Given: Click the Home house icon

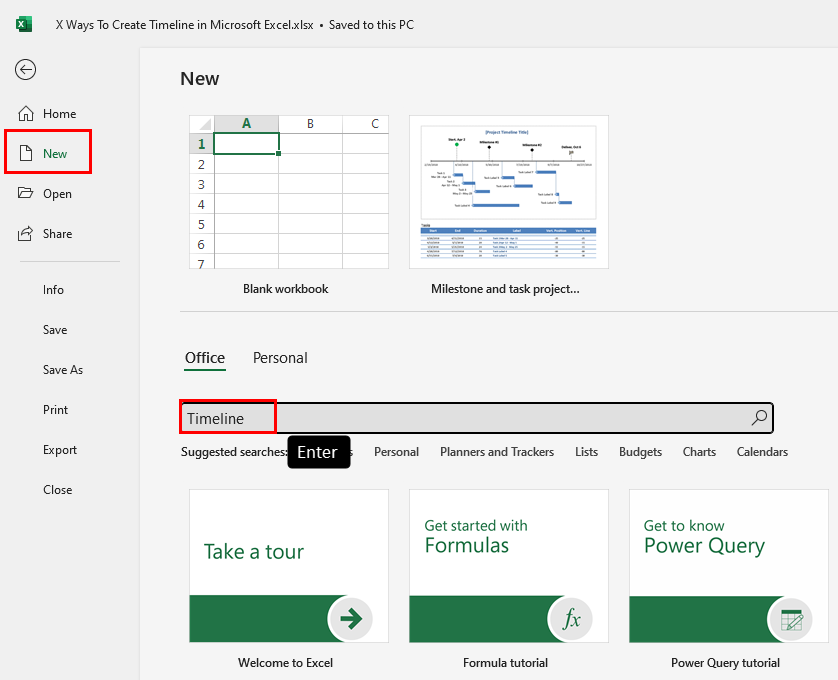Looking at the screenshot, I should click(x=26, y=113).
